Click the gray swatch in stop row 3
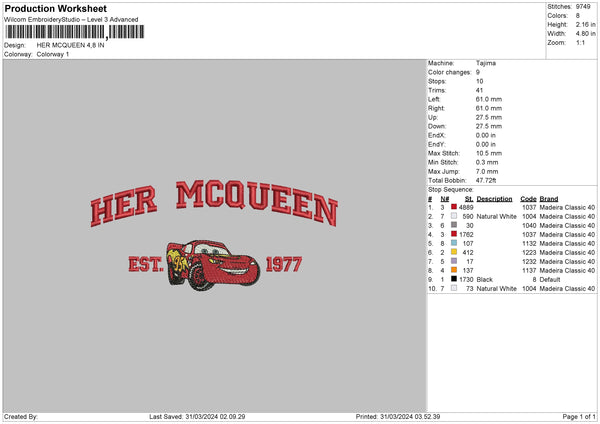The width and height of the screenshot is (600, 424). (x=454, y=225)
